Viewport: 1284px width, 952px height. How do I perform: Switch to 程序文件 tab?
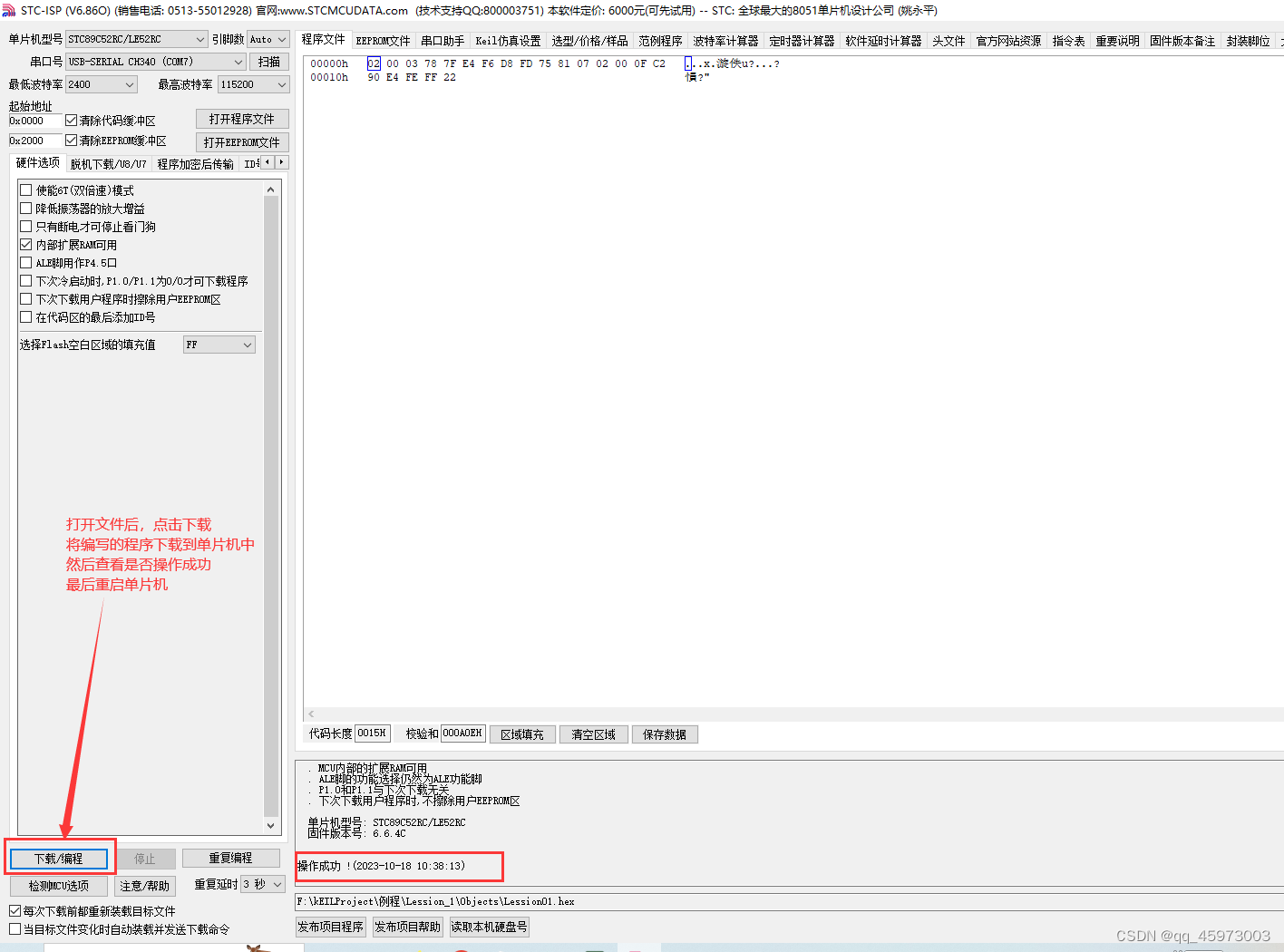pyautogui.click(x=324, y=40)
